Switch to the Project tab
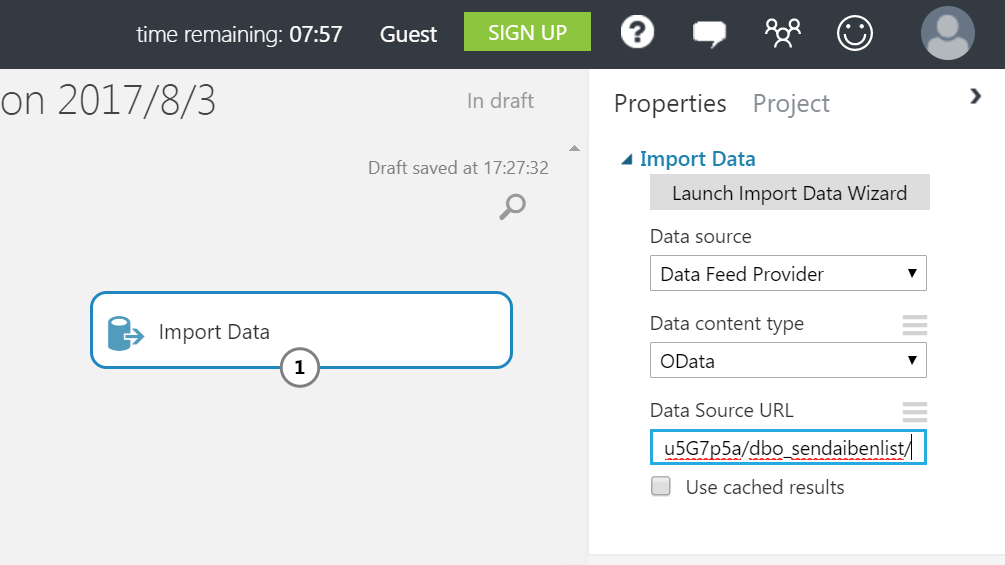The image size is (1005, 565). [x=791, y=104]
